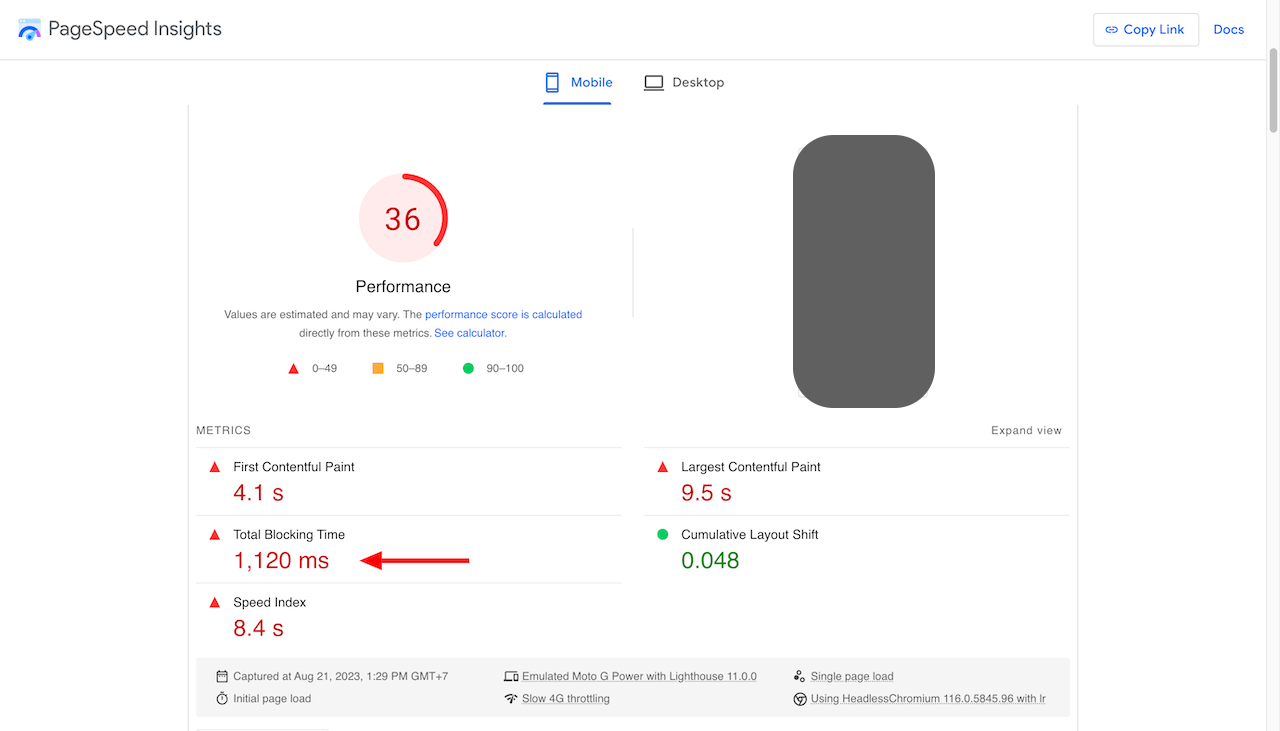Click the red triangle beside First Contentful Paint

pos(214,467)
